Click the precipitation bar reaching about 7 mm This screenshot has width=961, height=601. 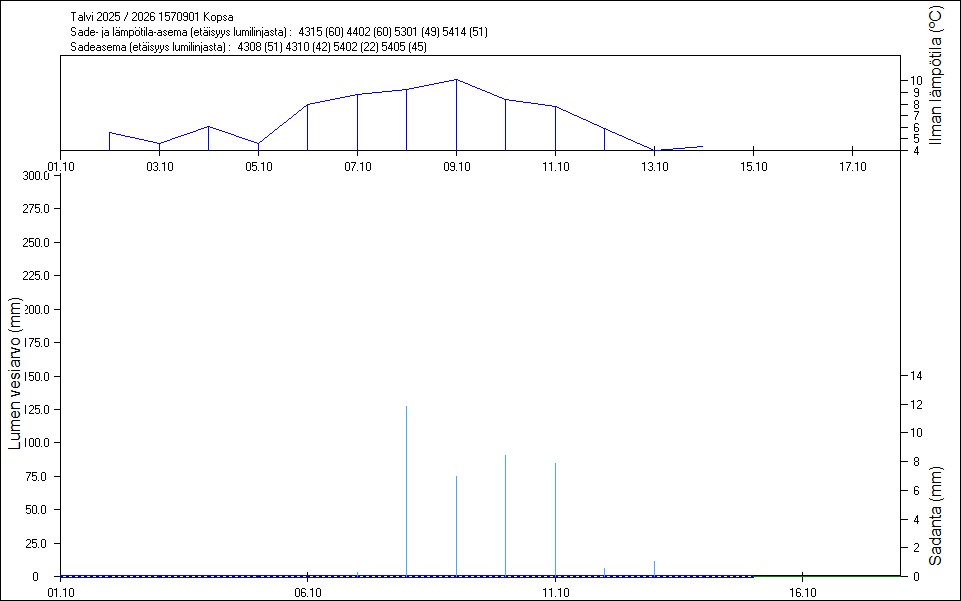[456, 525]
